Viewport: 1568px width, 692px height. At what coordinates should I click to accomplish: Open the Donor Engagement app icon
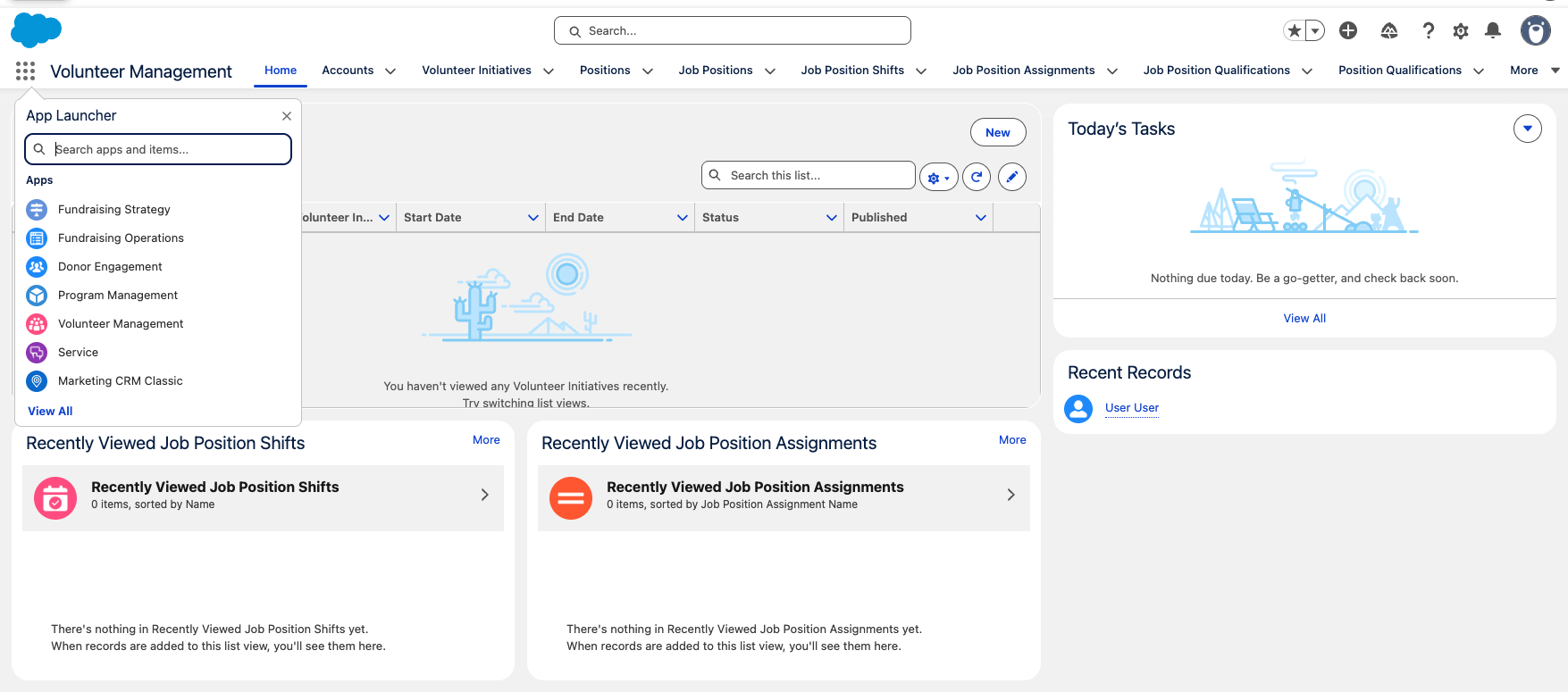(37, 267)
